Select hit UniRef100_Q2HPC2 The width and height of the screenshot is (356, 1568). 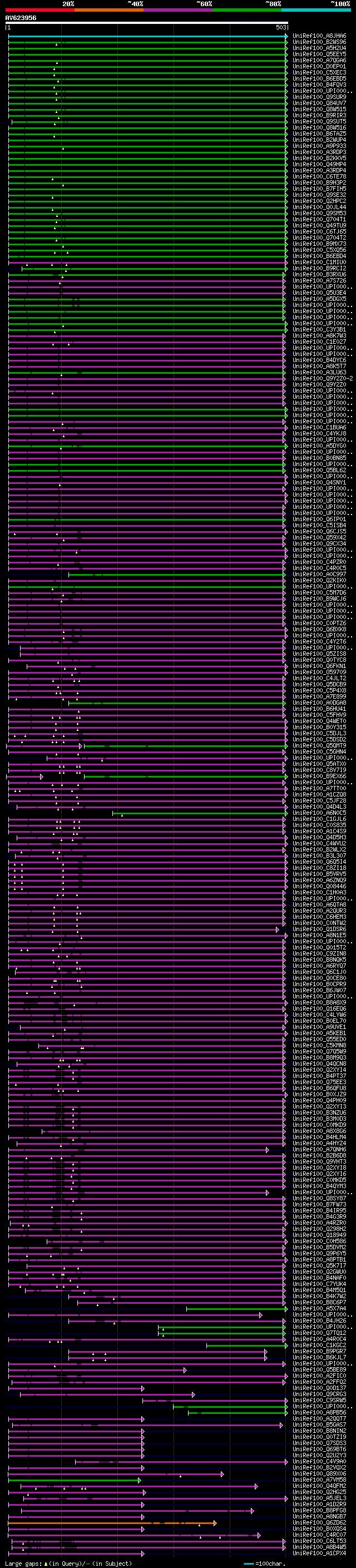319,201
